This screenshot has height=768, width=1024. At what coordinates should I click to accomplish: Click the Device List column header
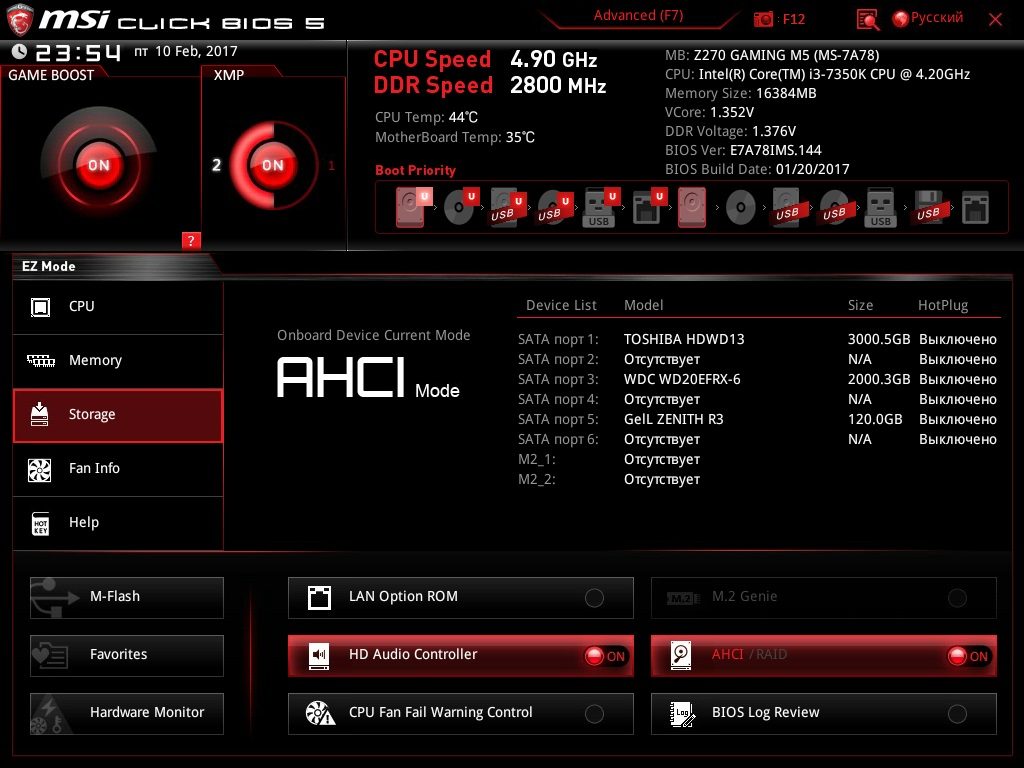point(561,305)
